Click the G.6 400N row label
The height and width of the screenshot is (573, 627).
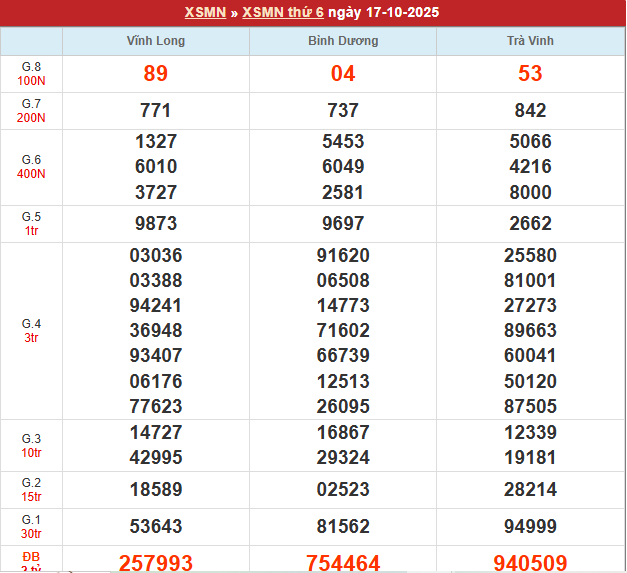(x=31, y=167)
